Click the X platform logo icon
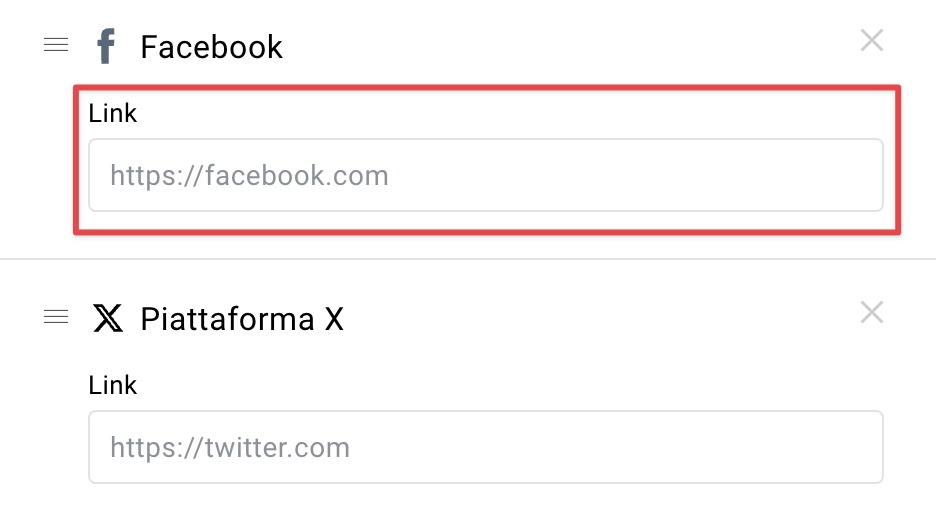This screenshot has width=936, height=510. coord(108,318)
